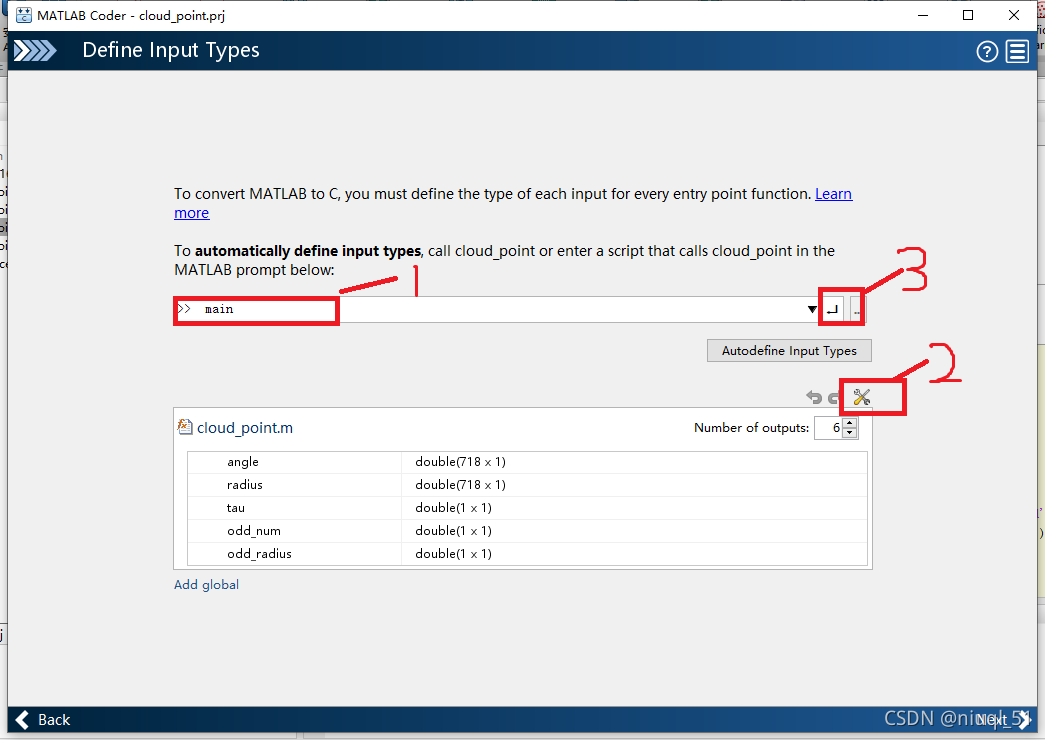The image size is (1045, 740).
Task: Click MATLAB Coder title bar icon
Action: [x=23, y=15]
